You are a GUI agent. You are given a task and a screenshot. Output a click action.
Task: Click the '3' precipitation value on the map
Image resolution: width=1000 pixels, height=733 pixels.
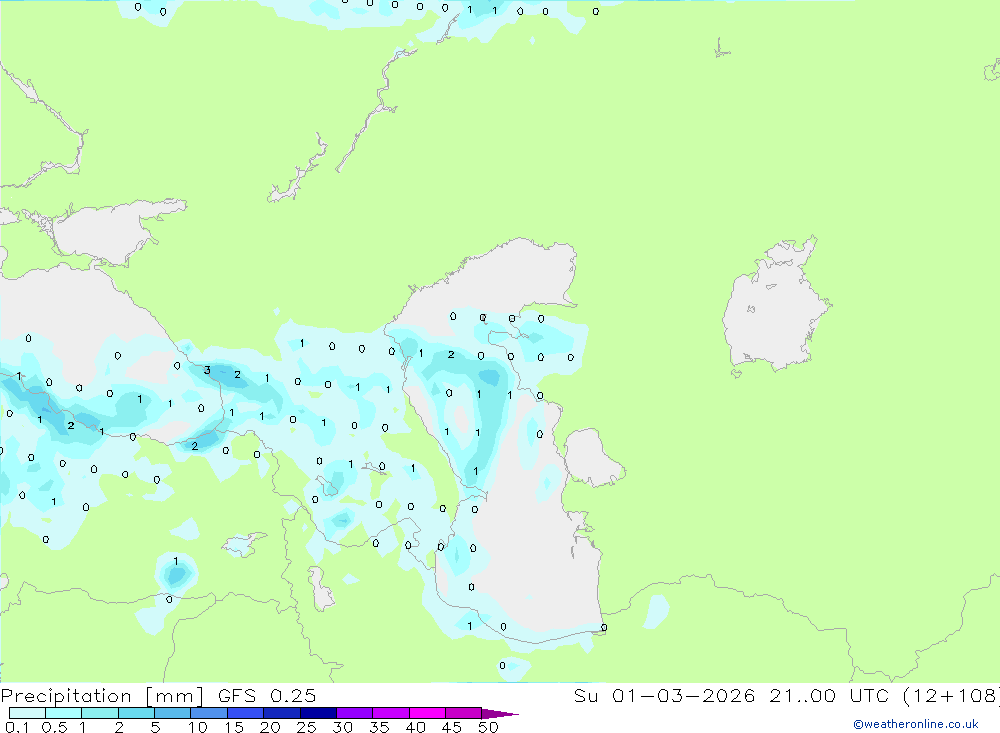(x=207, y=370)
